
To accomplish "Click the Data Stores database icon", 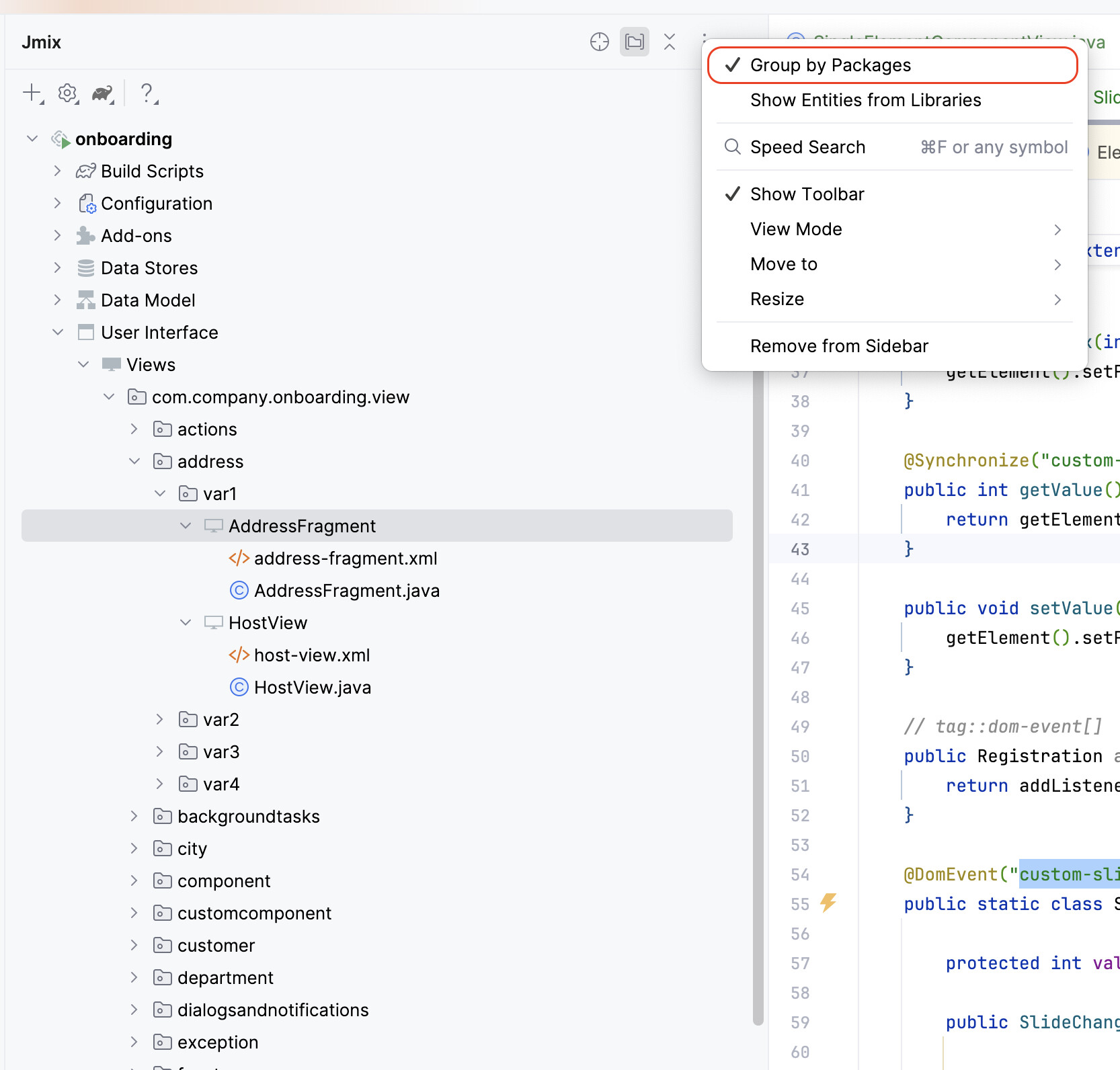I will coord(85,268).
